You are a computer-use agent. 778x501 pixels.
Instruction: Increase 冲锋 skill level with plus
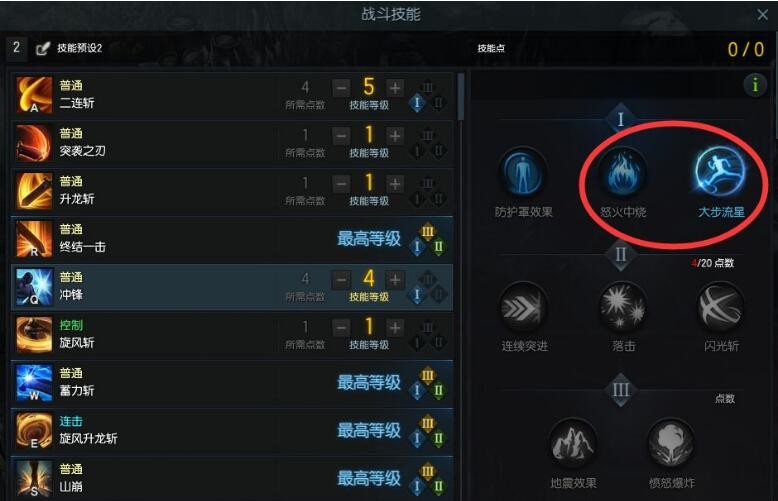coord(395,280)
